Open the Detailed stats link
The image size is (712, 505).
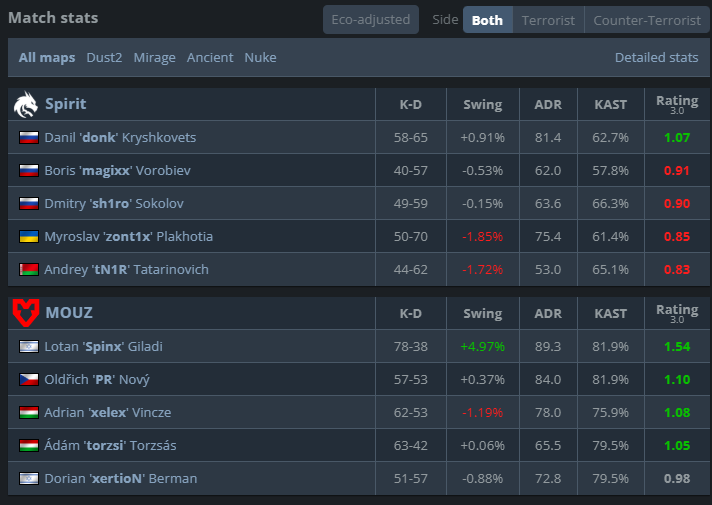[x=656, y=58]
